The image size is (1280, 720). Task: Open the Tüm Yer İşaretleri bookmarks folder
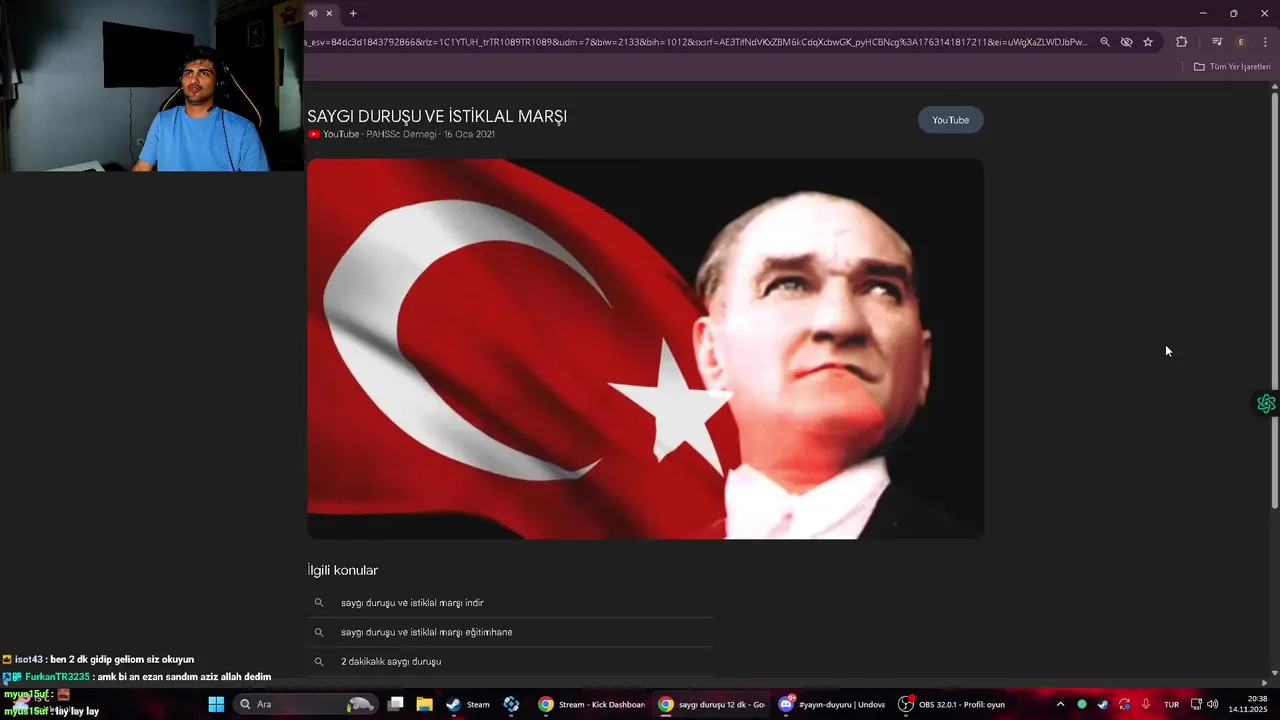pyautogui.click(x=1232, y=67)
